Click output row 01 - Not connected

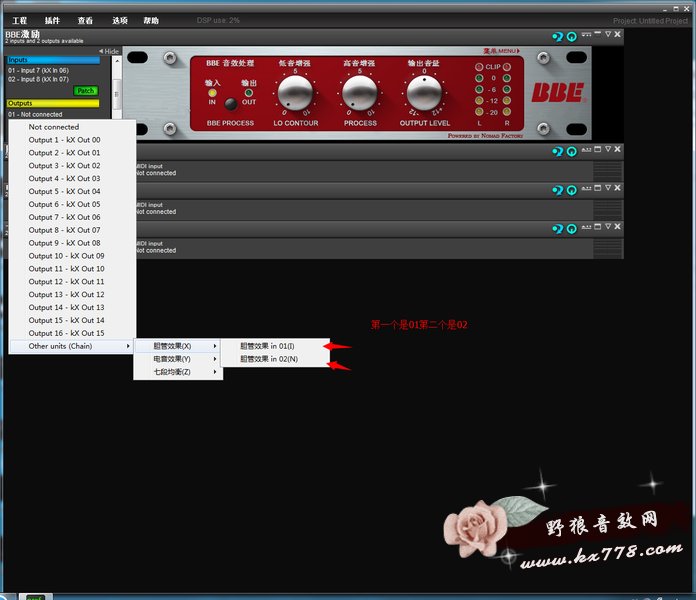[35, 114]
